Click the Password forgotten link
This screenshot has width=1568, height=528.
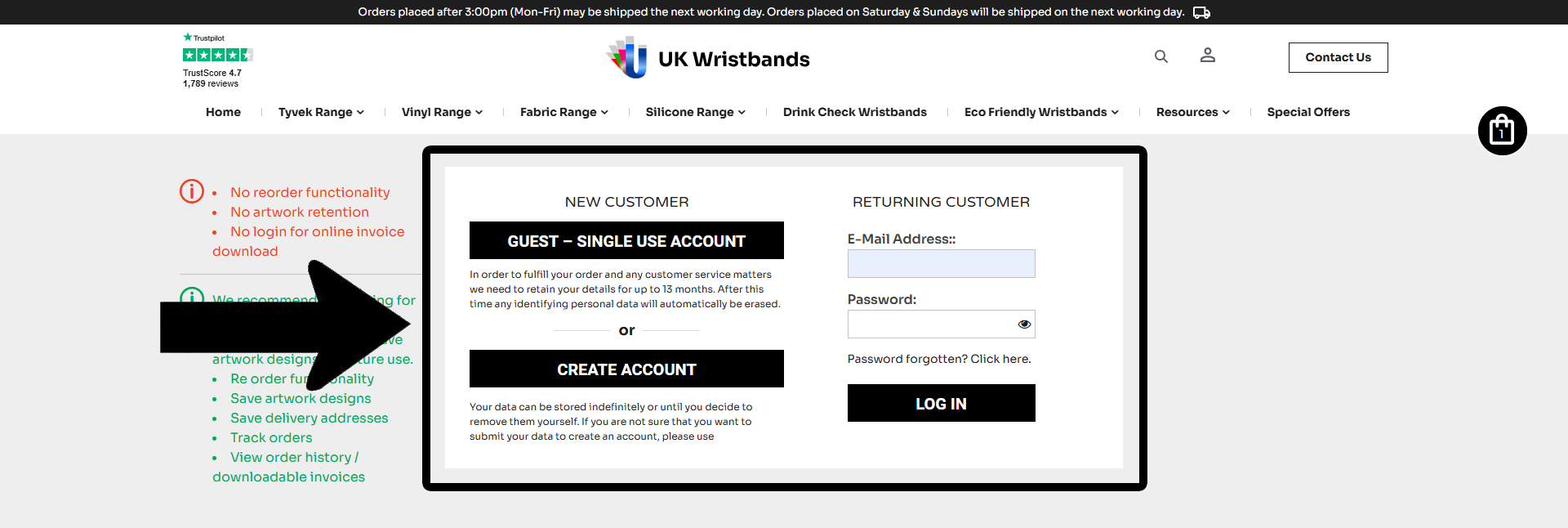[939, 359]
